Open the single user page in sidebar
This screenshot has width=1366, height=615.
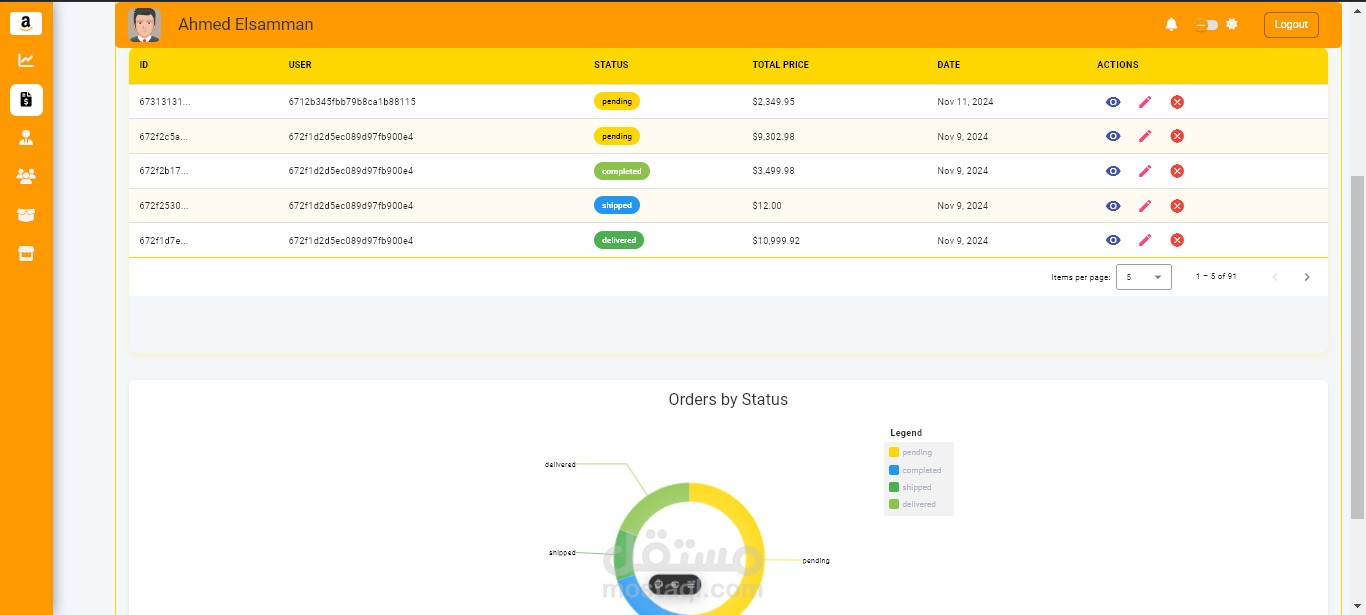point(26,138)
